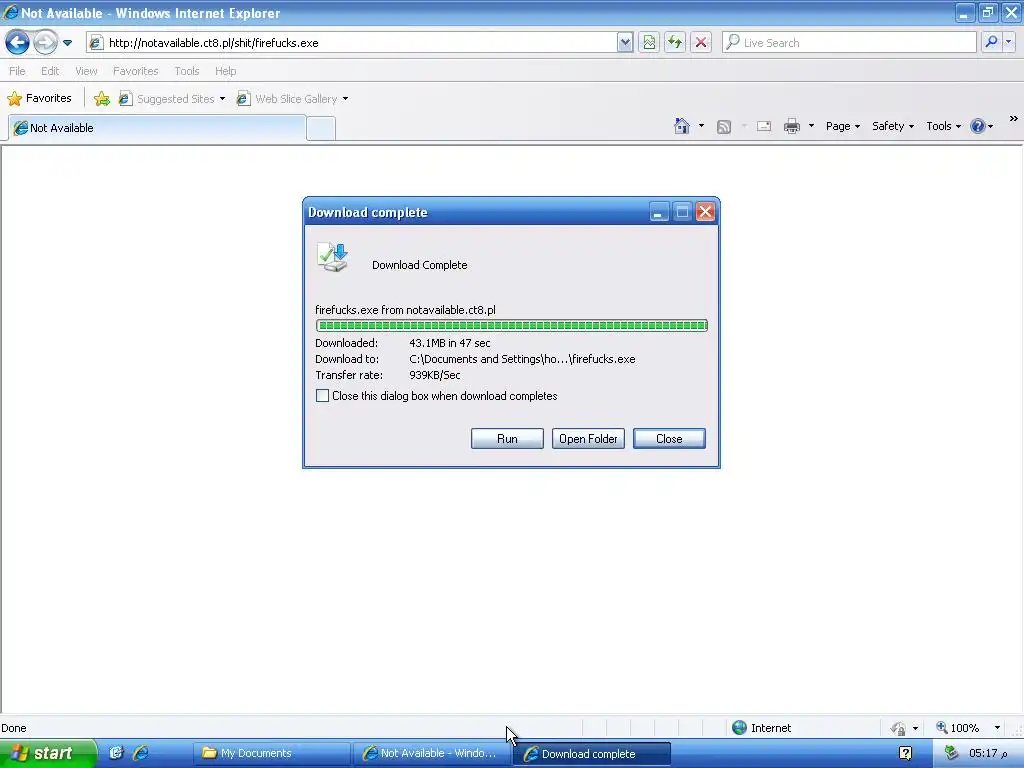Switch to Download complete taskbar item
The width and height of the screenshot is (1024, 768).
(x=591, y=754)
